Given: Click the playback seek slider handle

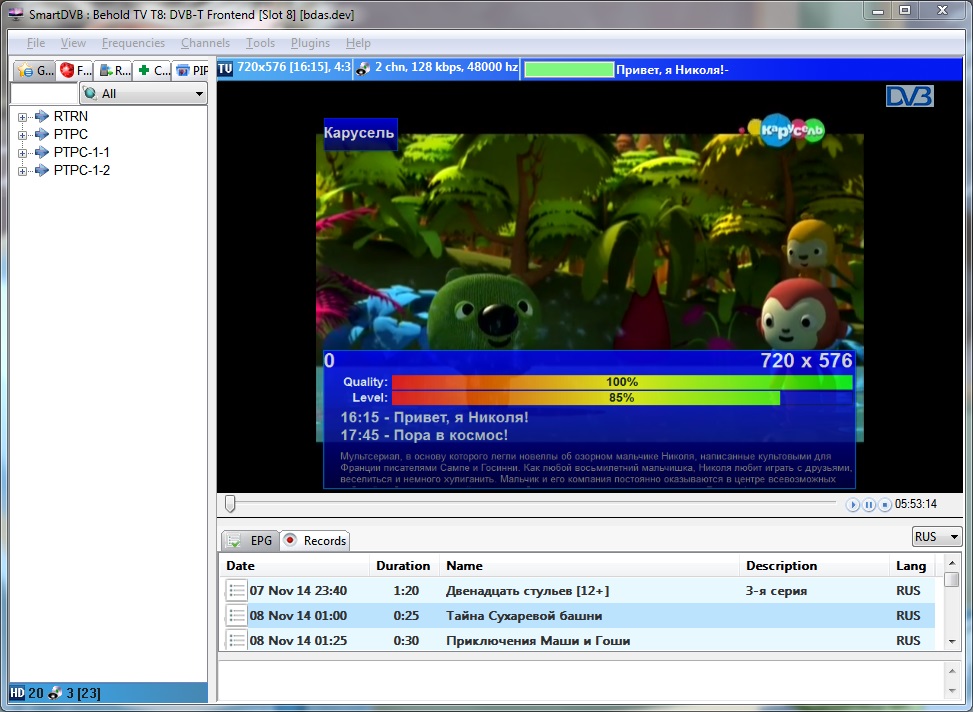Looking at the screenshot, I should pos(230,504).
